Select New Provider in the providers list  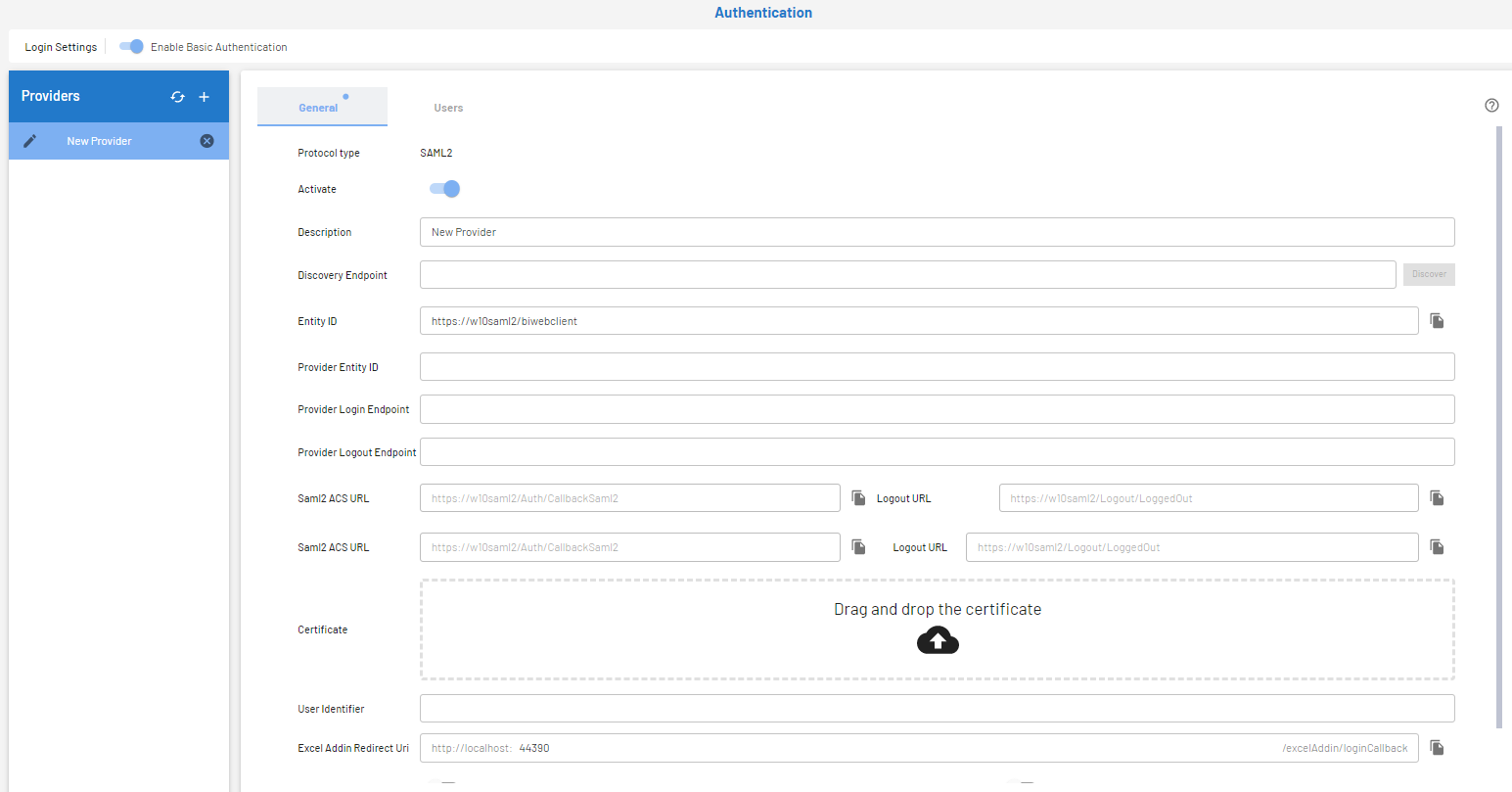100,141
